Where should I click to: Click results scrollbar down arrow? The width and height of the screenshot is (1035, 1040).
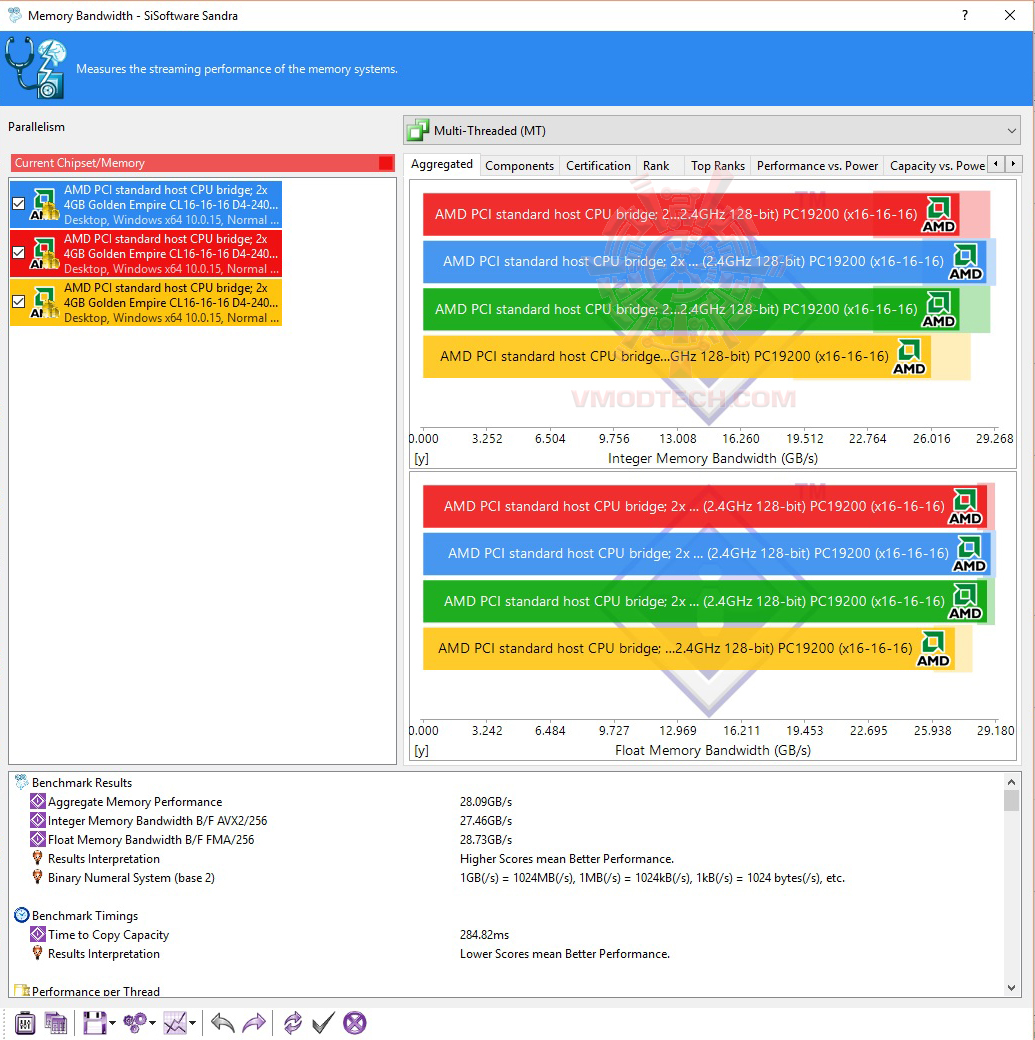click(1011, 988)
